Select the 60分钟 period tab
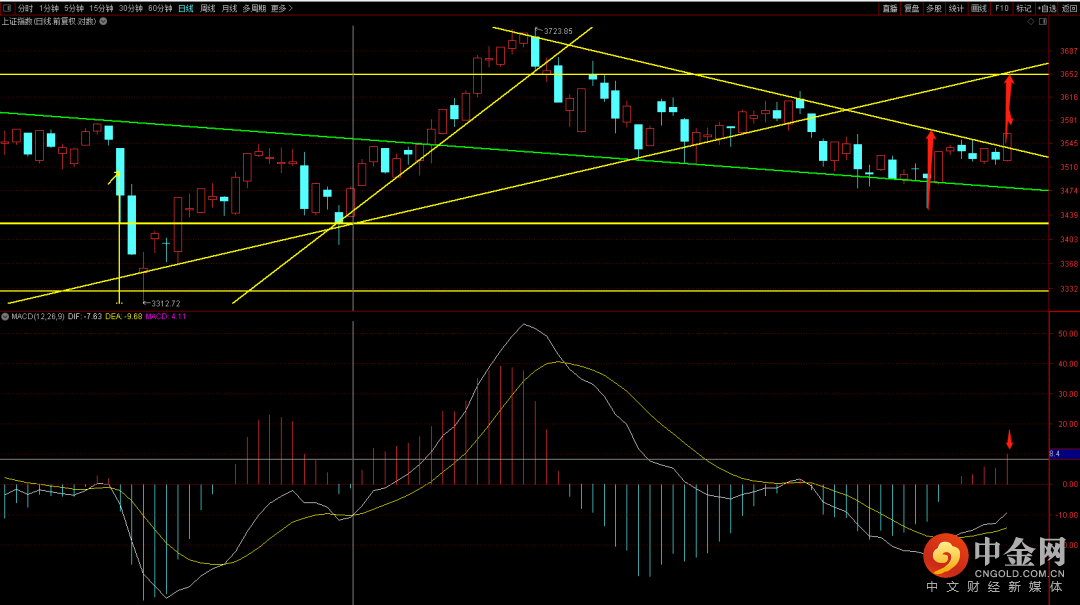Image resolution: width=1080 pixels, height=605 pixels. click(x=160, y=8)
